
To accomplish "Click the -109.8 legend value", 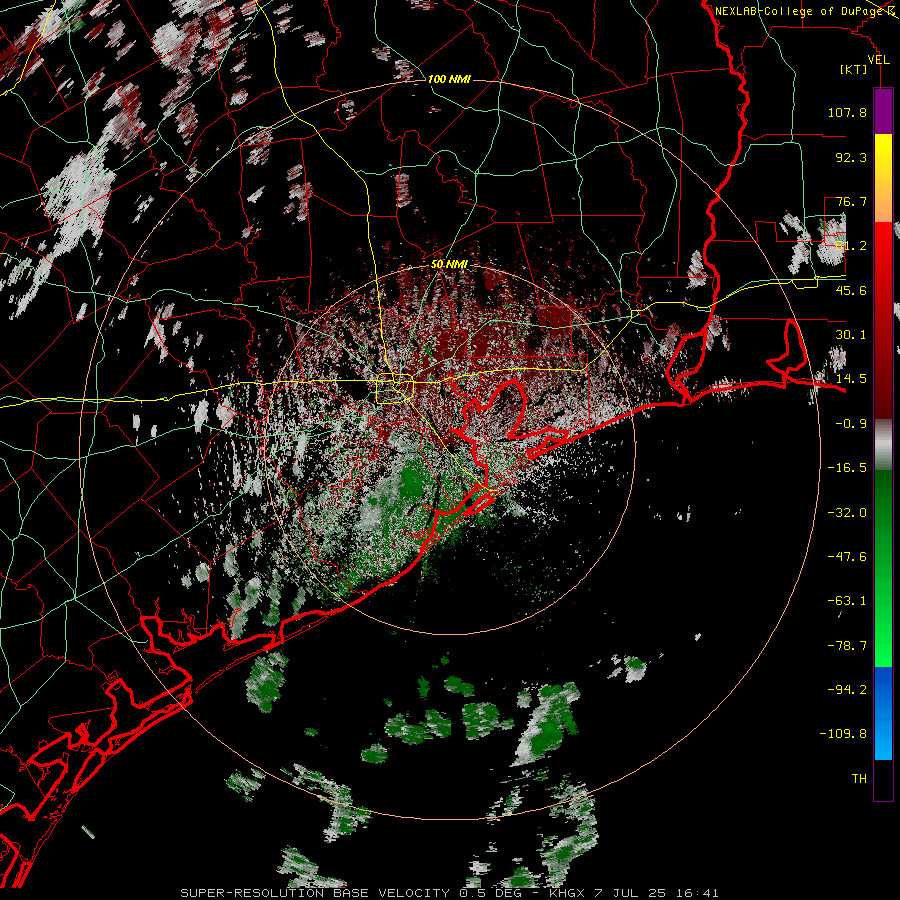I will click(x=843, y=734).
